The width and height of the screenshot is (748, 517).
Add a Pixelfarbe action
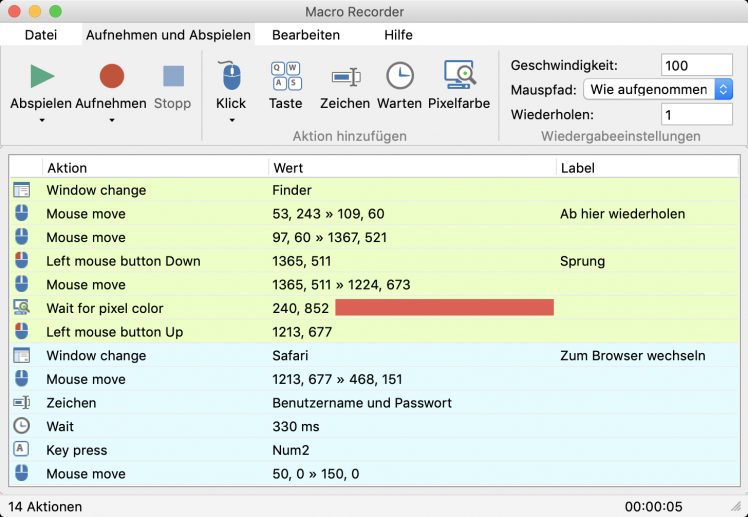(459, 76)
